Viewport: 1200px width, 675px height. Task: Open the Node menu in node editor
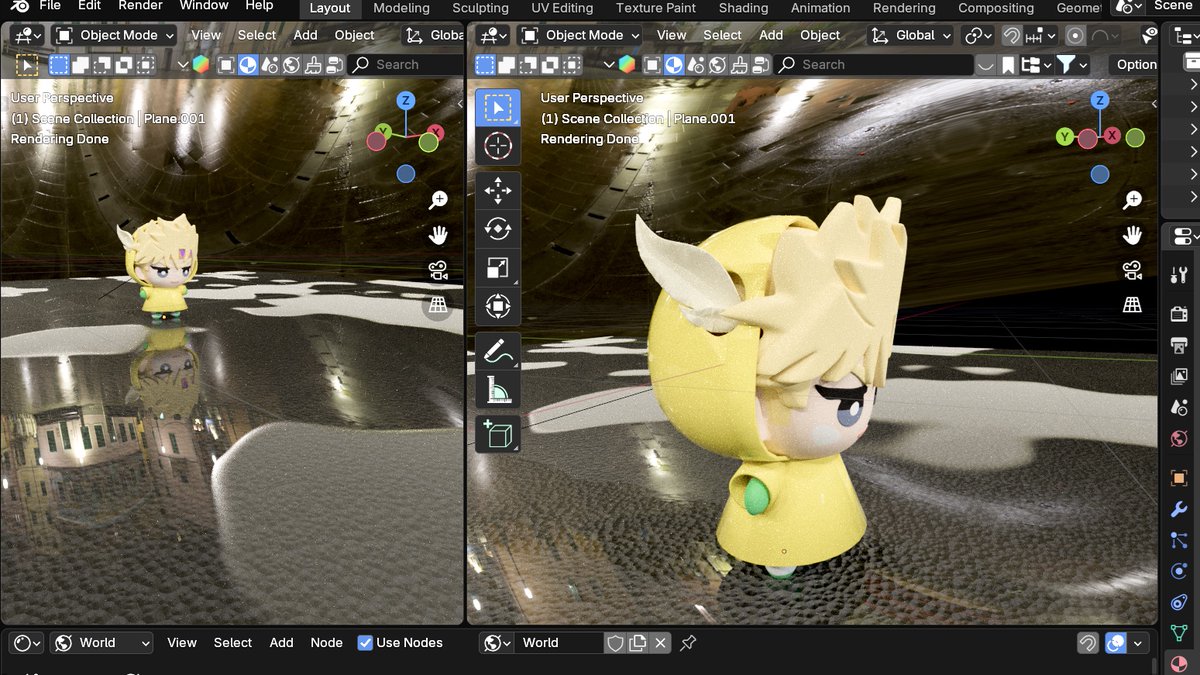[326, 643]
